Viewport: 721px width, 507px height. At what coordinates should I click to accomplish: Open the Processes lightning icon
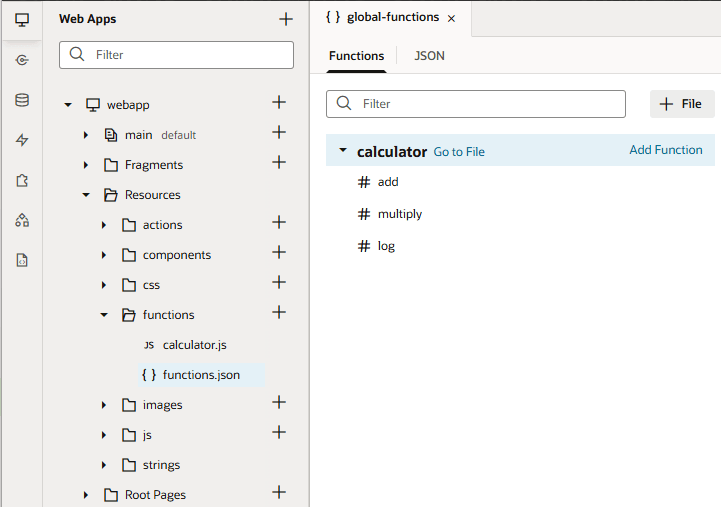[22, 140]
